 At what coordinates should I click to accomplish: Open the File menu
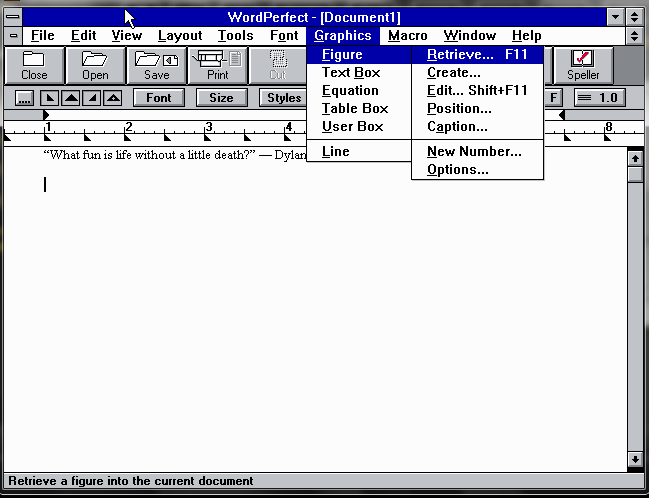click(43, 36)
